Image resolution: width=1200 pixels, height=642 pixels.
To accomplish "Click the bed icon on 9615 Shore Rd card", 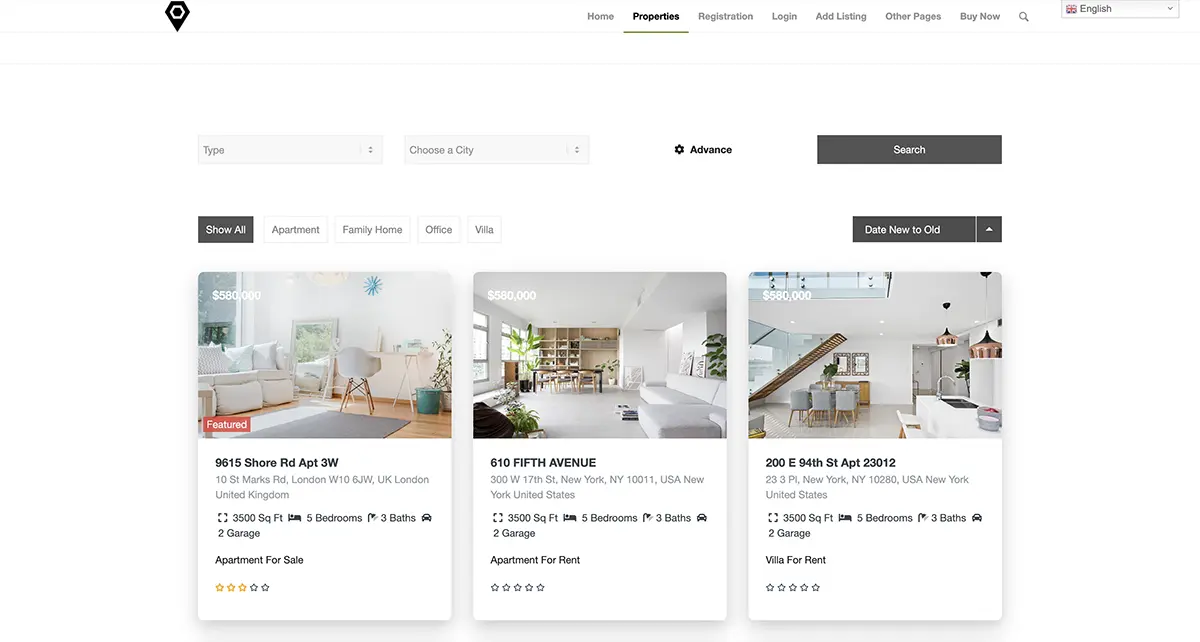I will (x=294, y=518).
